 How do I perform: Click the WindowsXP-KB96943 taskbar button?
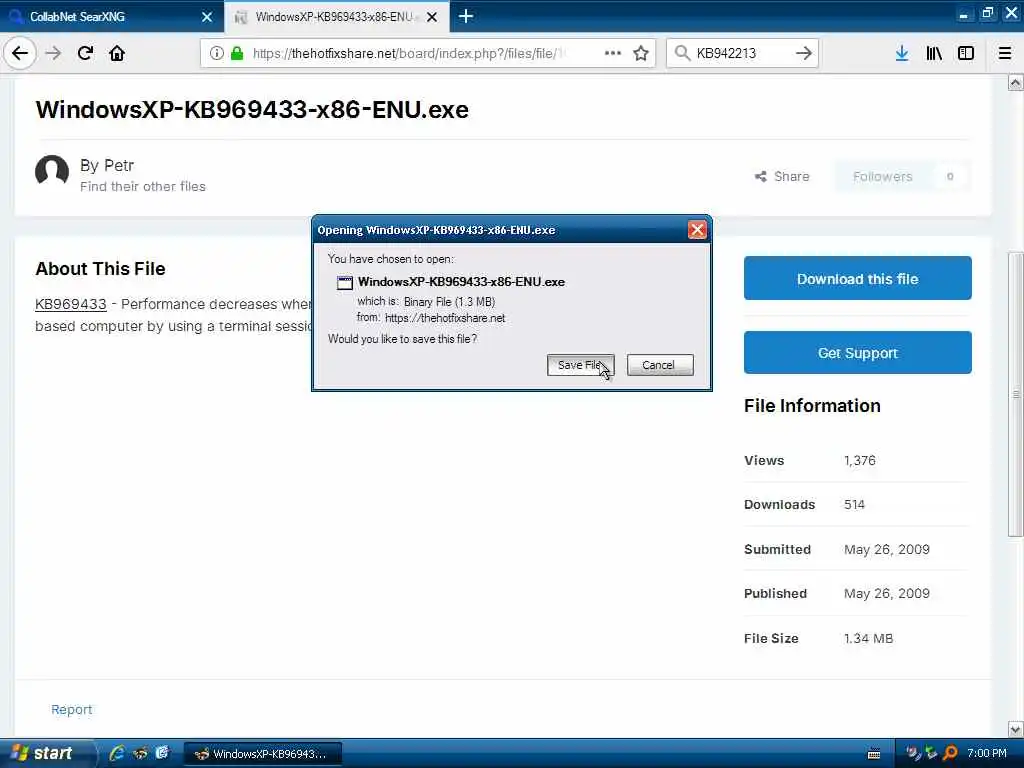(263, 754)
